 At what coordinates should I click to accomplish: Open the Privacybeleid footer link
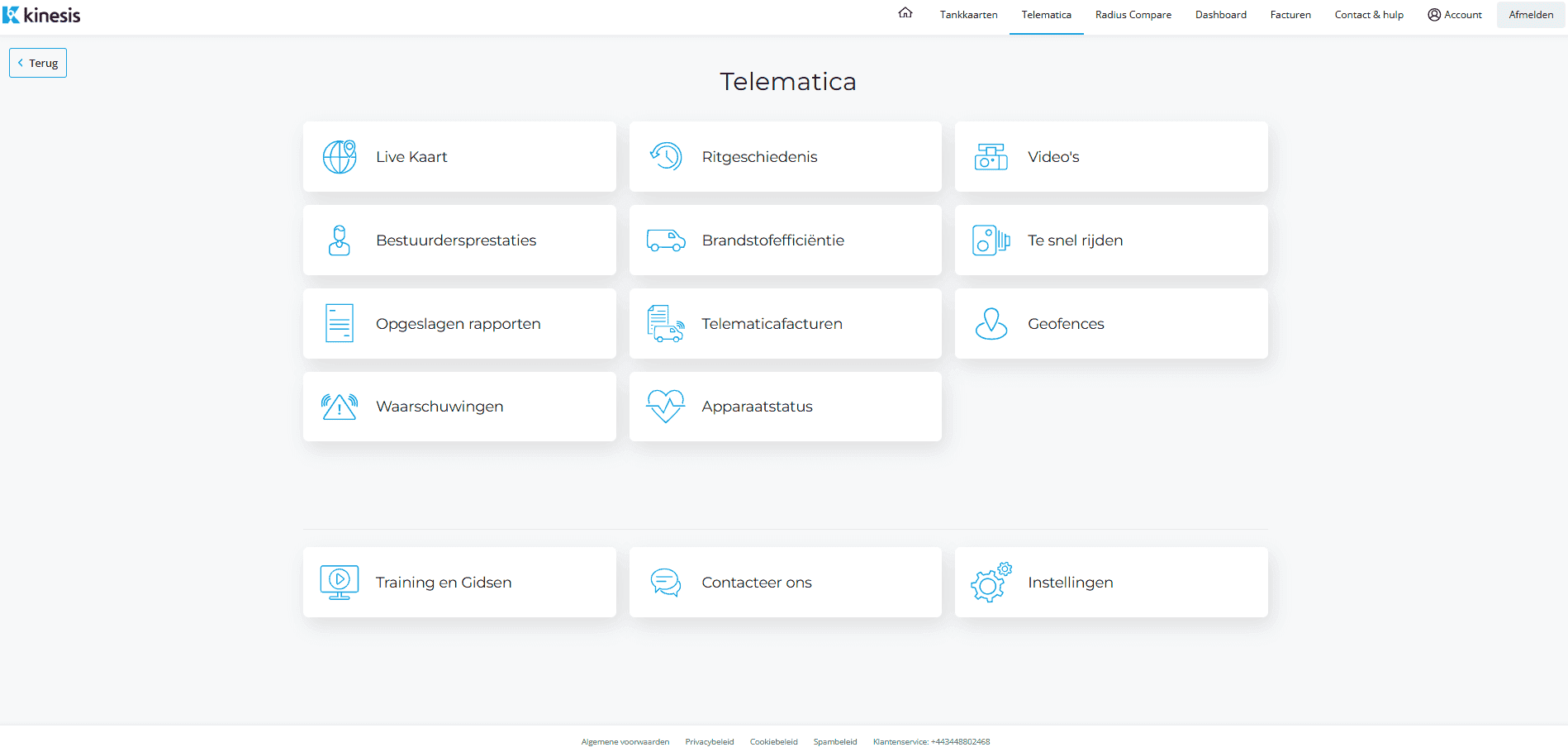coord(709,742)
